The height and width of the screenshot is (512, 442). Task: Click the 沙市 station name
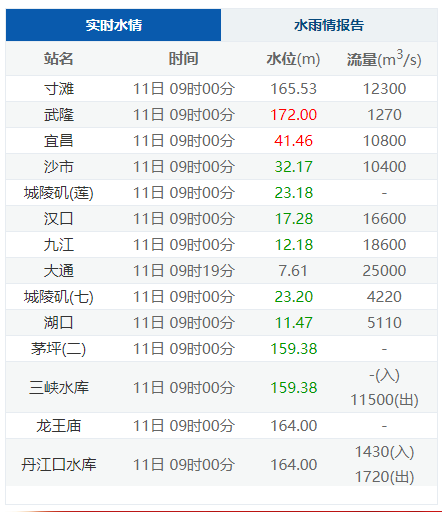tap(59, 167)
